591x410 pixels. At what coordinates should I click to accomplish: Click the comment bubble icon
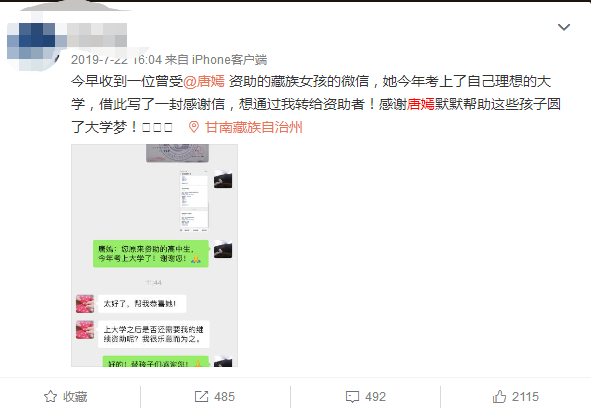(352, 397)
